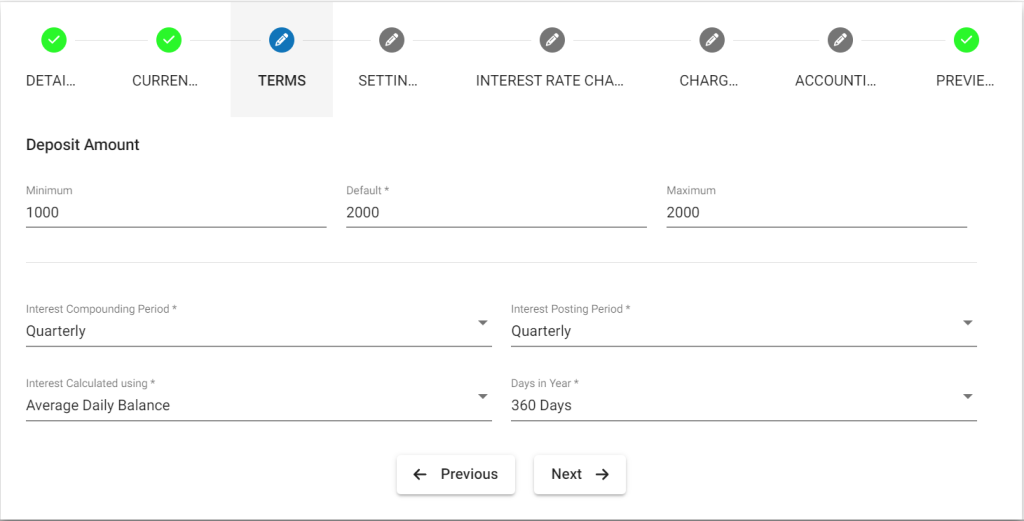The width and height of the screenshot is (1024, 521).
Task: Click the Charges step pencil icon
Action: (x=712, y=40)
